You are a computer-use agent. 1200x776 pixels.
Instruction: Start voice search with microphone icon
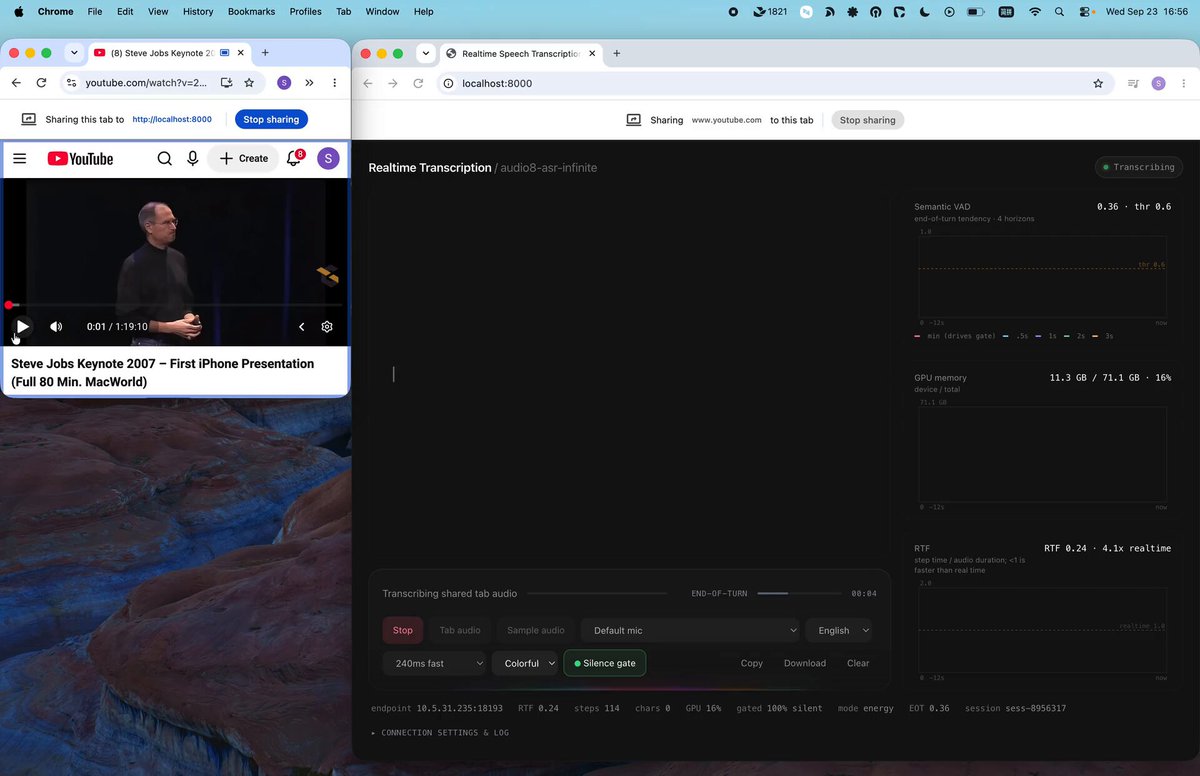(x=193, y=158)
